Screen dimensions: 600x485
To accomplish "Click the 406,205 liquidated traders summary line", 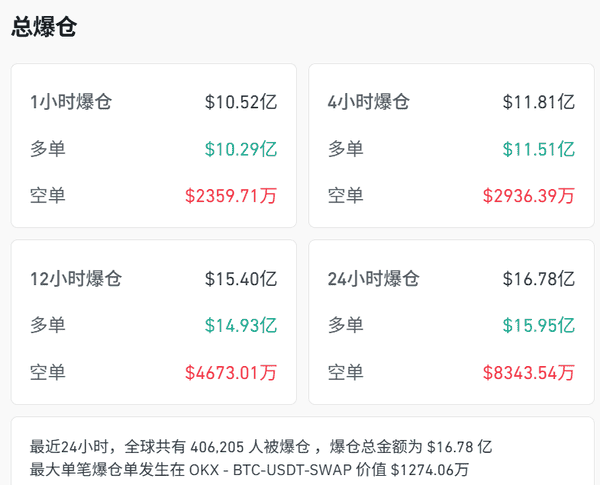I will point(261,446).
